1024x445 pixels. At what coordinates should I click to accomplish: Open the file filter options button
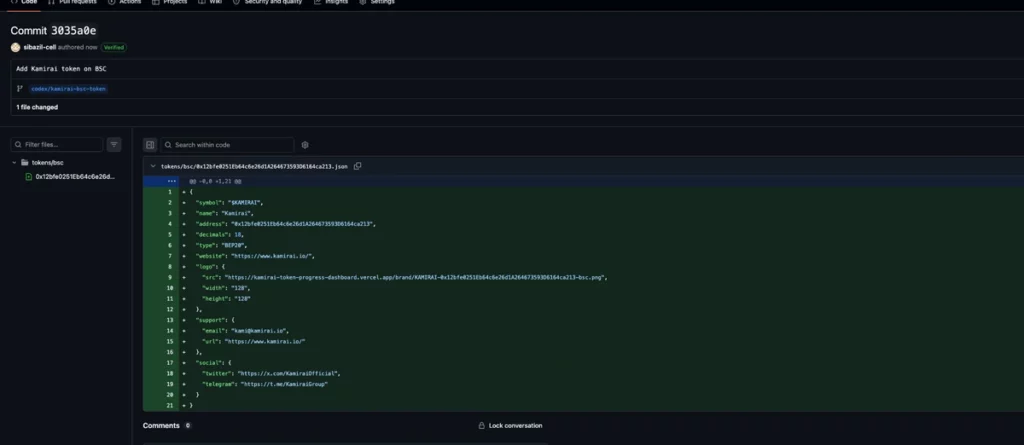point(114,144)
